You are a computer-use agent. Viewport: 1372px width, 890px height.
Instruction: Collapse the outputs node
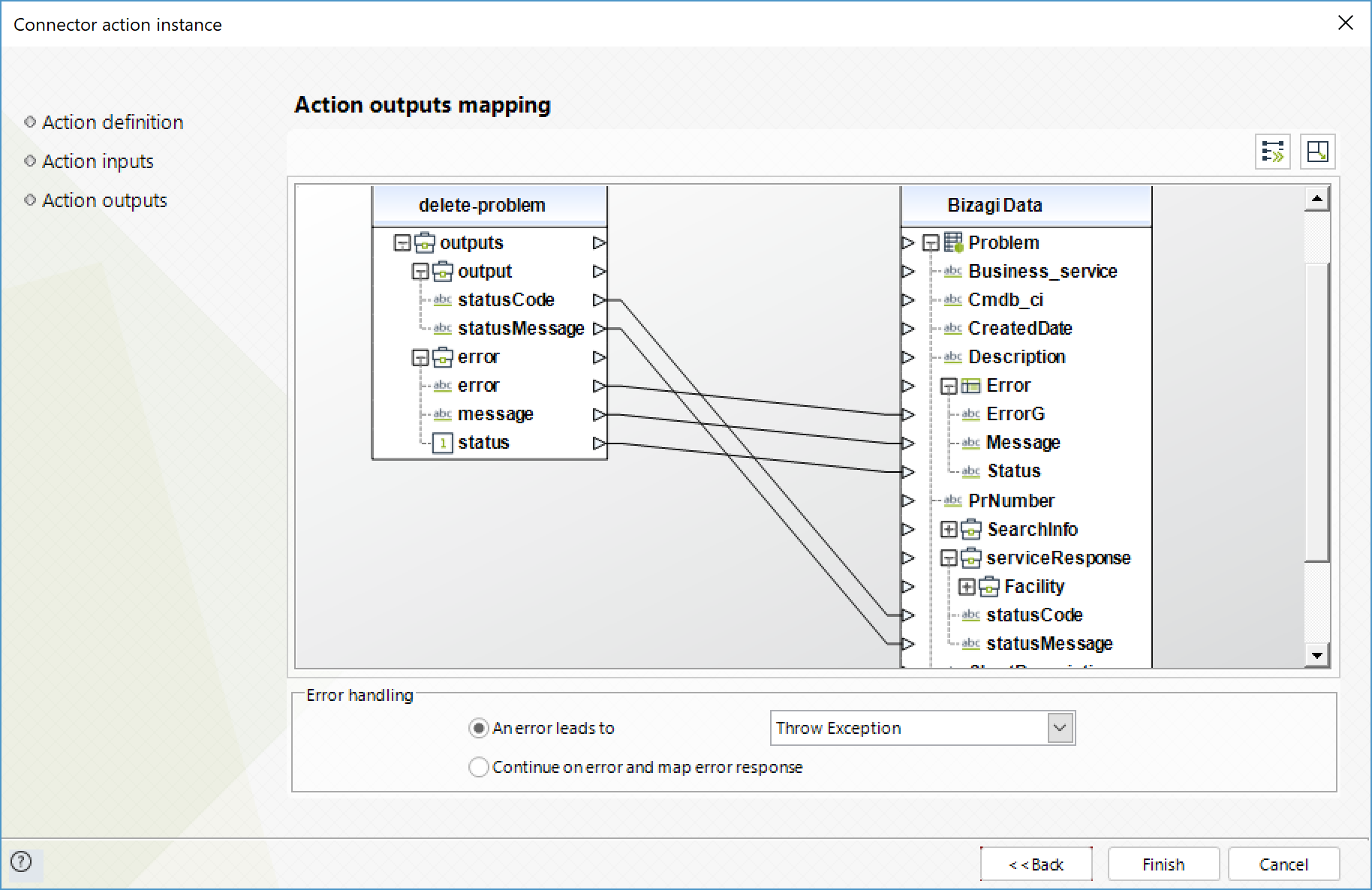[x=402, y=242]
